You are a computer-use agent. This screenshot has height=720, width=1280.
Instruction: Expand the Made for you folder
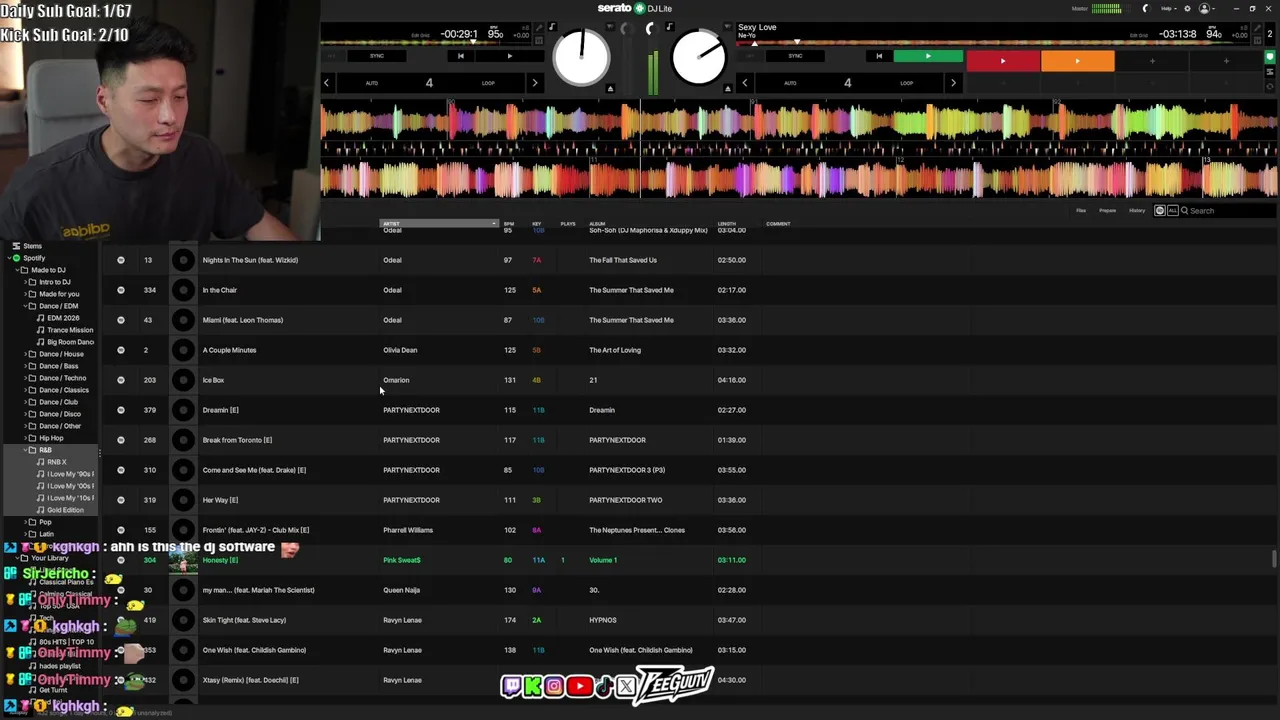[x=27, y=294]
